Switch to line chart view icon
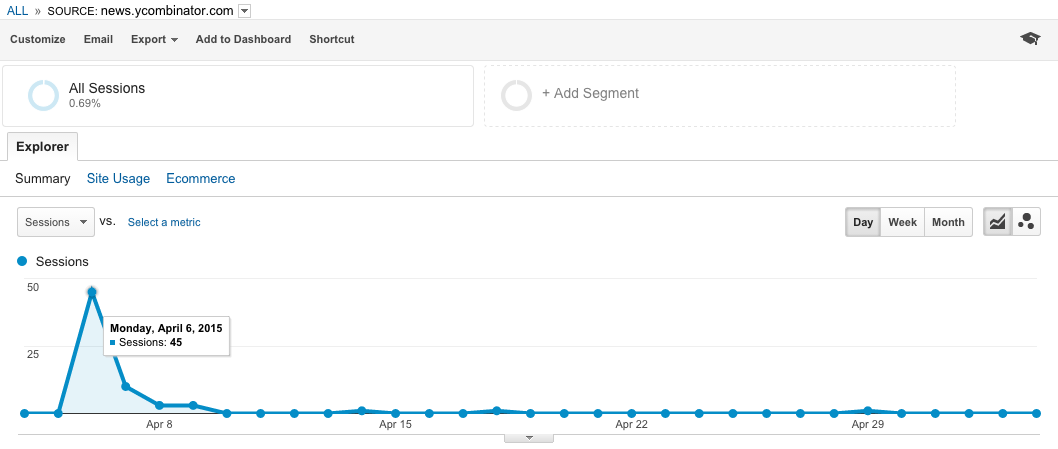The height and width of the screenshot is (449, 1058). point(998,221)
